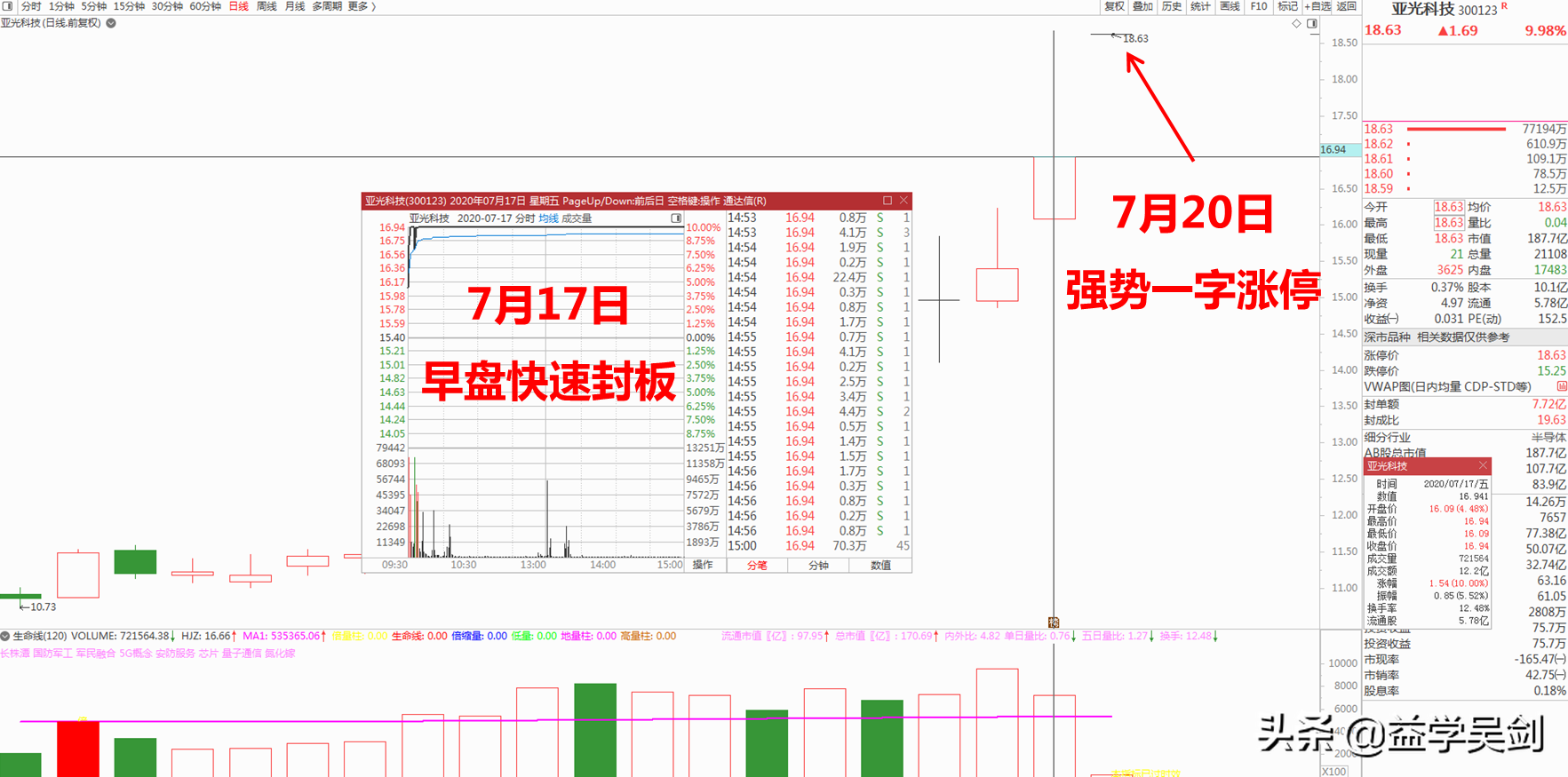Select the 60分钟 period
This screenshot has height=777, width=1568.
click(x=204, y=6)
